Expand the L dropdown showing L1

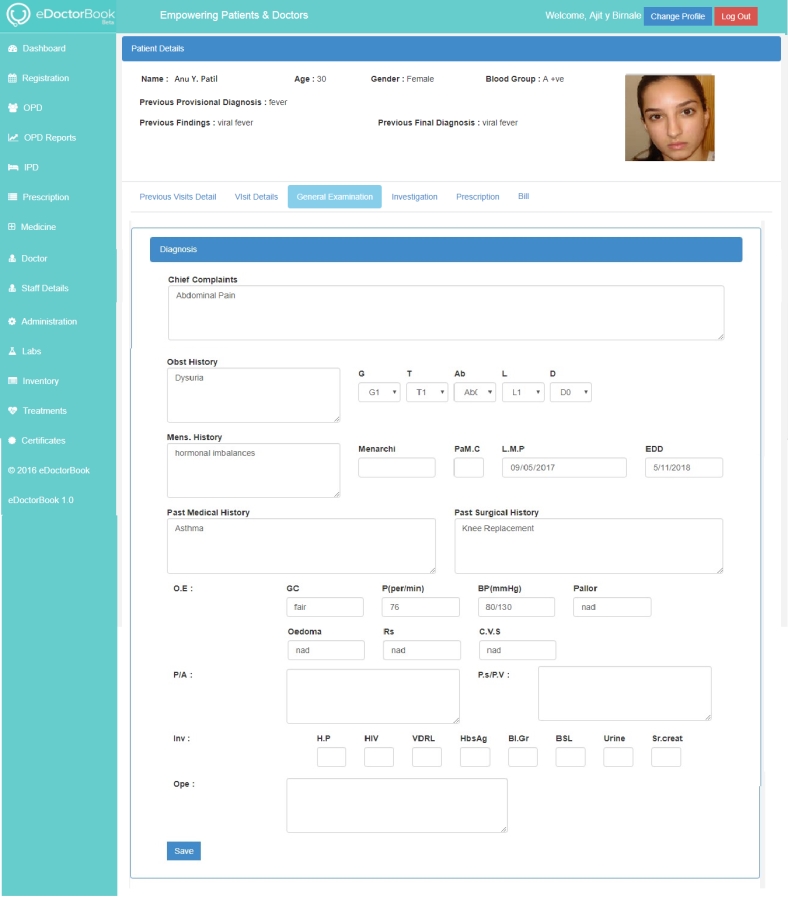click(x=523, y=393)
